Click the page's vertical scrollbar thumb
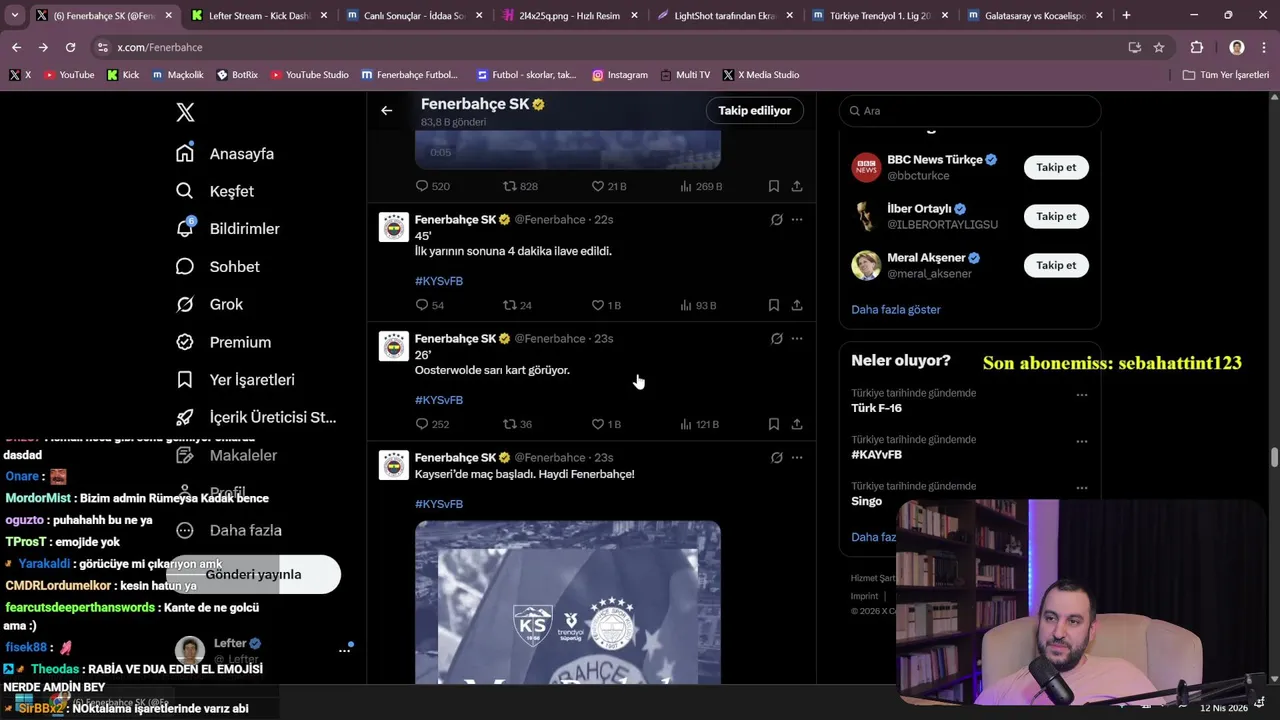Image resolution: width=1280 pixels, height=720 pixels. click(1274, 458)
